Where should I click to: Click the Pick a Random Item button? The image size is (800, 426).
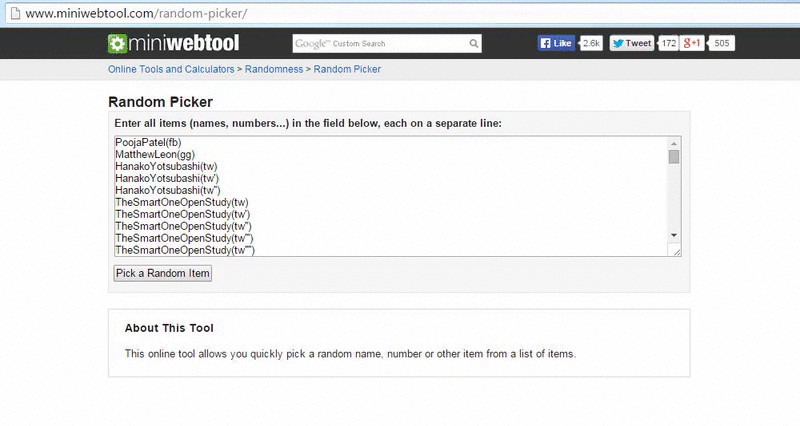click(163, 273)
